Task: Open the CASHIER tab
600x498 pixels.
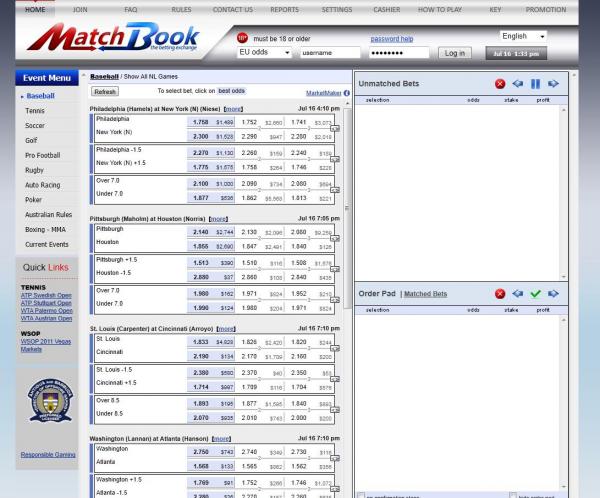Action: pyautogui.click(x=386, y=10)
